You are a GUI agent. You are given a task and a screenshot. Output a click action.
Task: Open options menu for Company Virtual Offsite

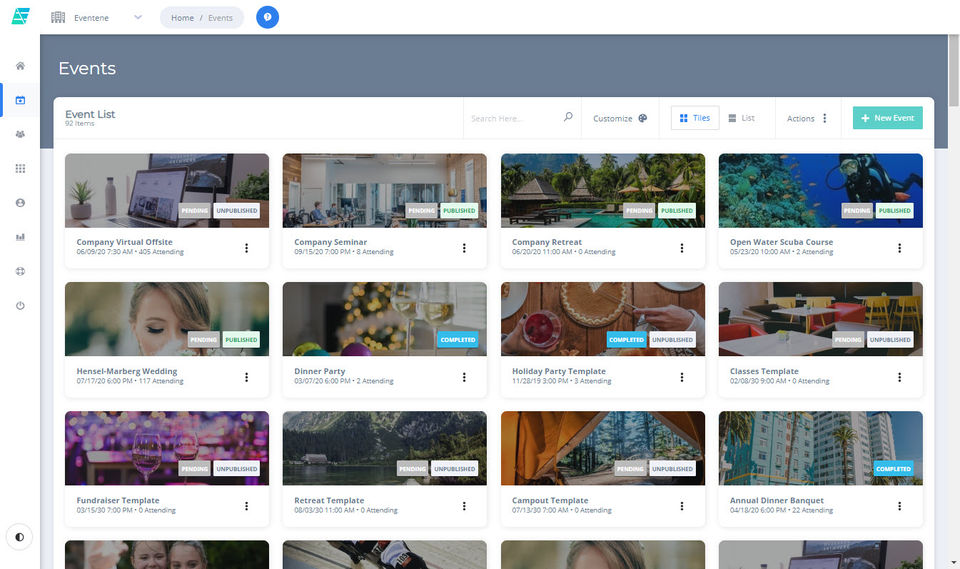(x=247, y=248)
